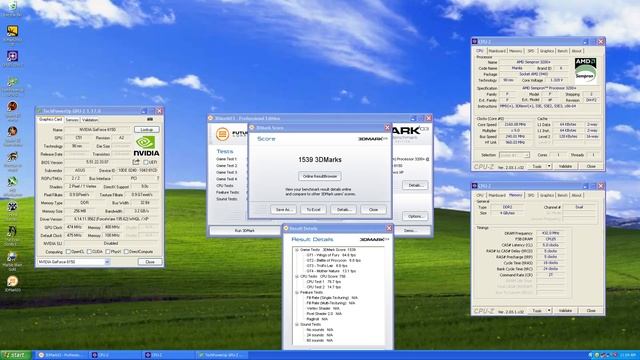Collapse the Sound Tests tree node
The image size is (640, 360).
coord(297,324)
